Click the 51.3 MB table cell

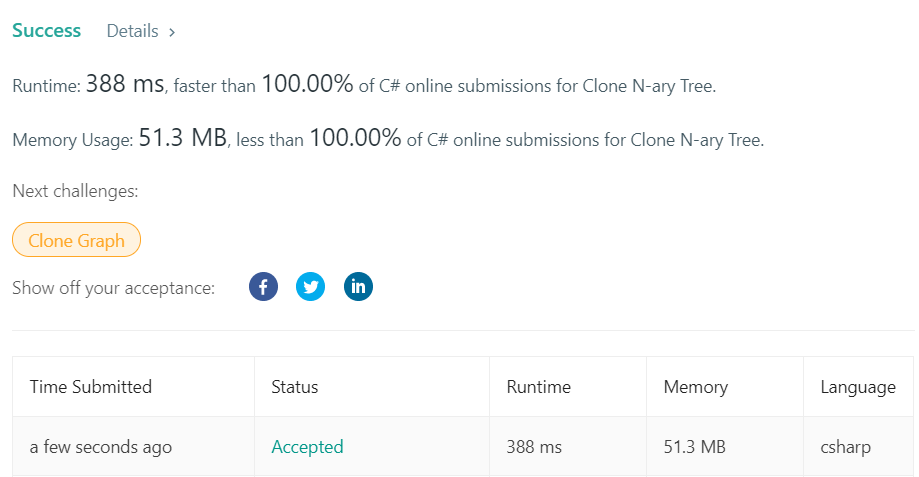[x=694, y=447]
